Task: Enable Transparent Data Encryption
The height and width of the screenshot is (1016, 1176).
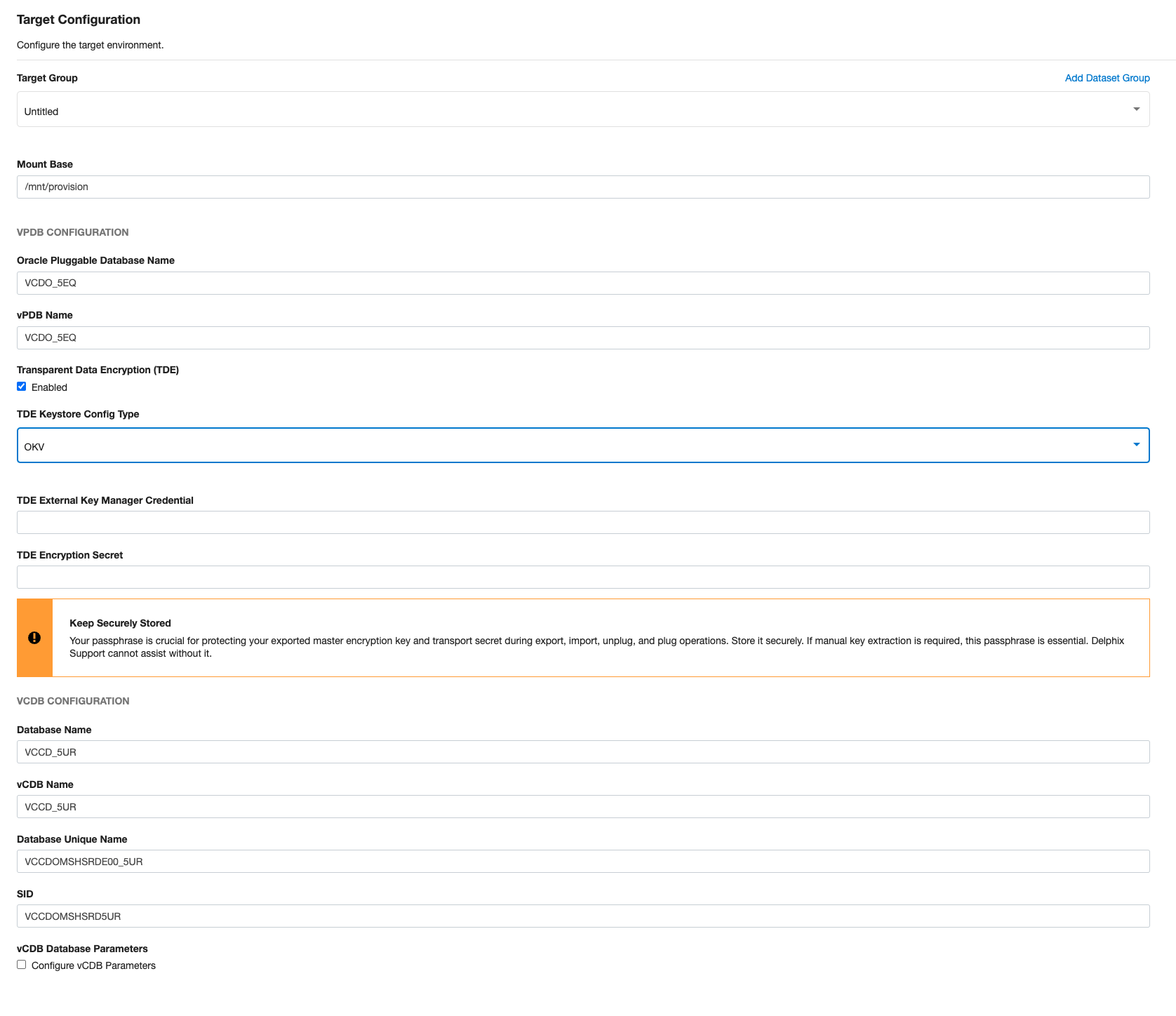Action: [21, 386]
